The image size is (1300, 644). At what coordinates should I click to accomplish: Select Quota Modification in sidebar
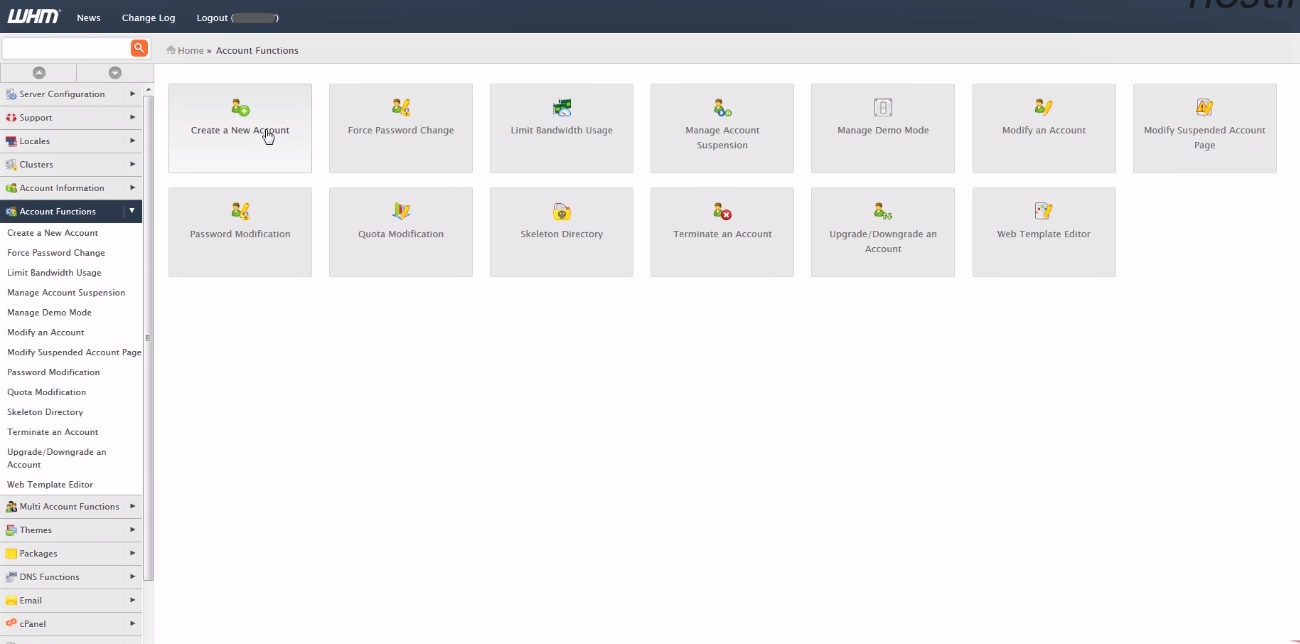click(x=47, y=392)
